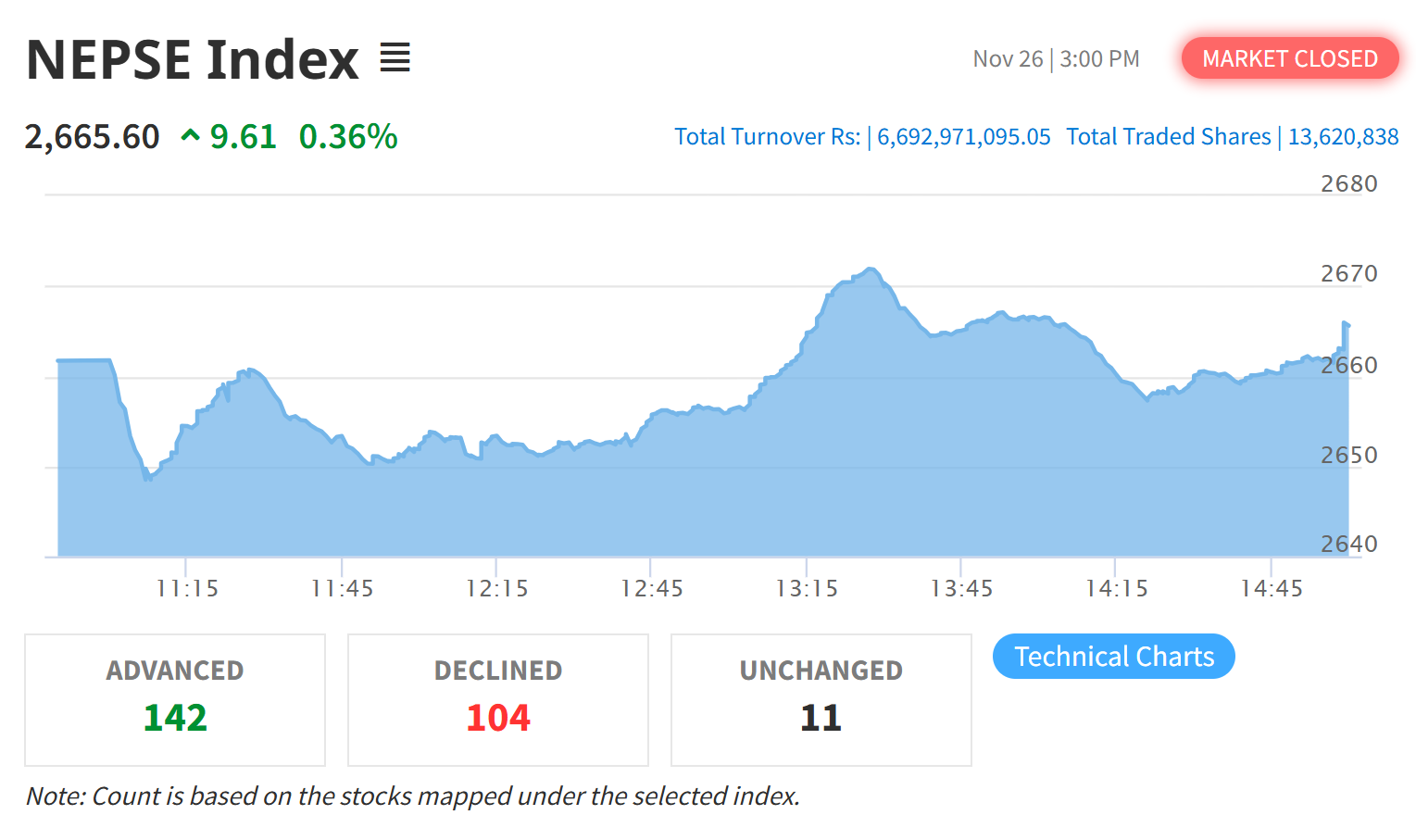1416x840 pixels.
Task: Click the Technical Charts button
Action: coord(1113,656)
